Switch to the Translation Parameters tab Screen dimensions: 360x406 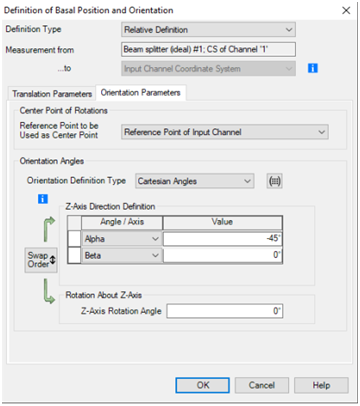pyautogui.click(x=52, y=94)
